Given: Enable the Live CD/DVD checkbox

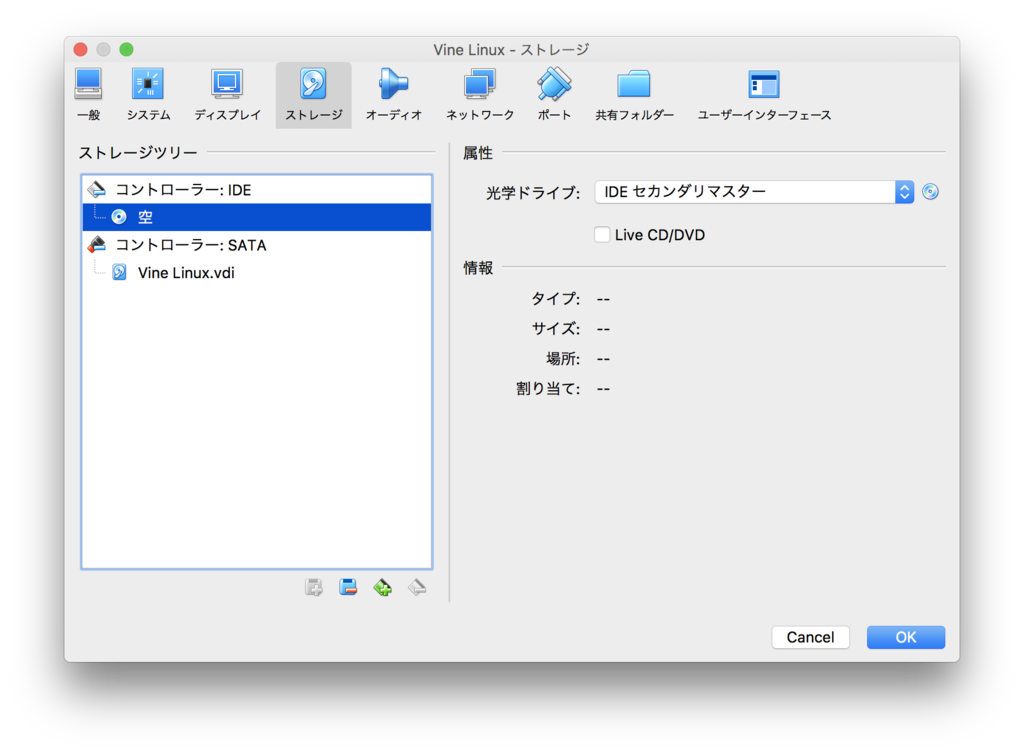Looking at the screenshot, I should tap(602, 234).
